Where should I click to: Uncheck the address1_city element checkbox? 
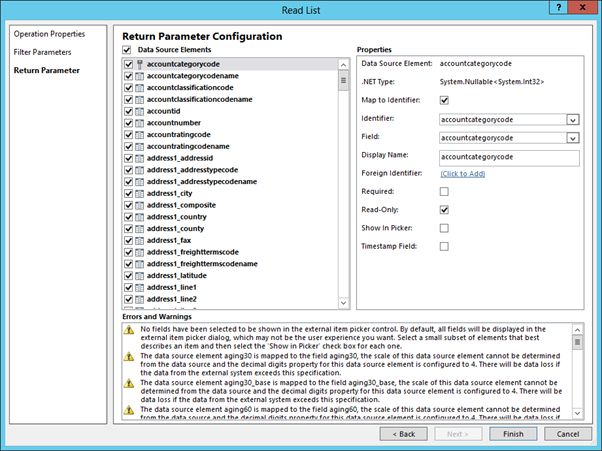pos(128,193)
